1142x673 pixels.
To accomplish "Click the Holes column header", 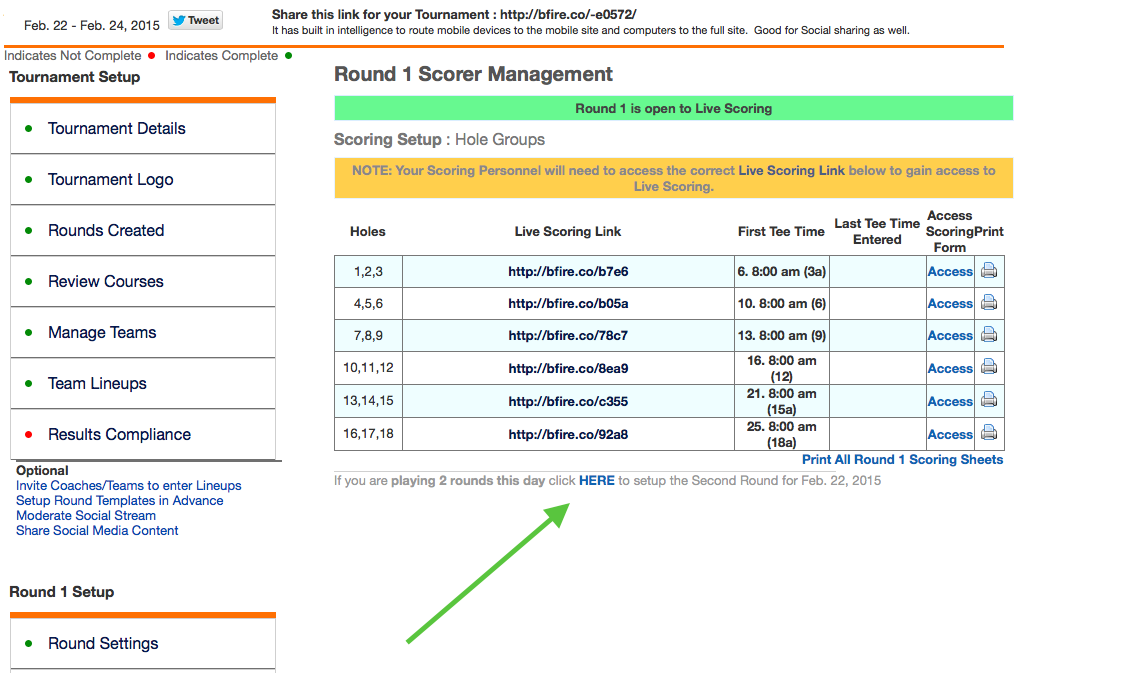I will 368,232.
